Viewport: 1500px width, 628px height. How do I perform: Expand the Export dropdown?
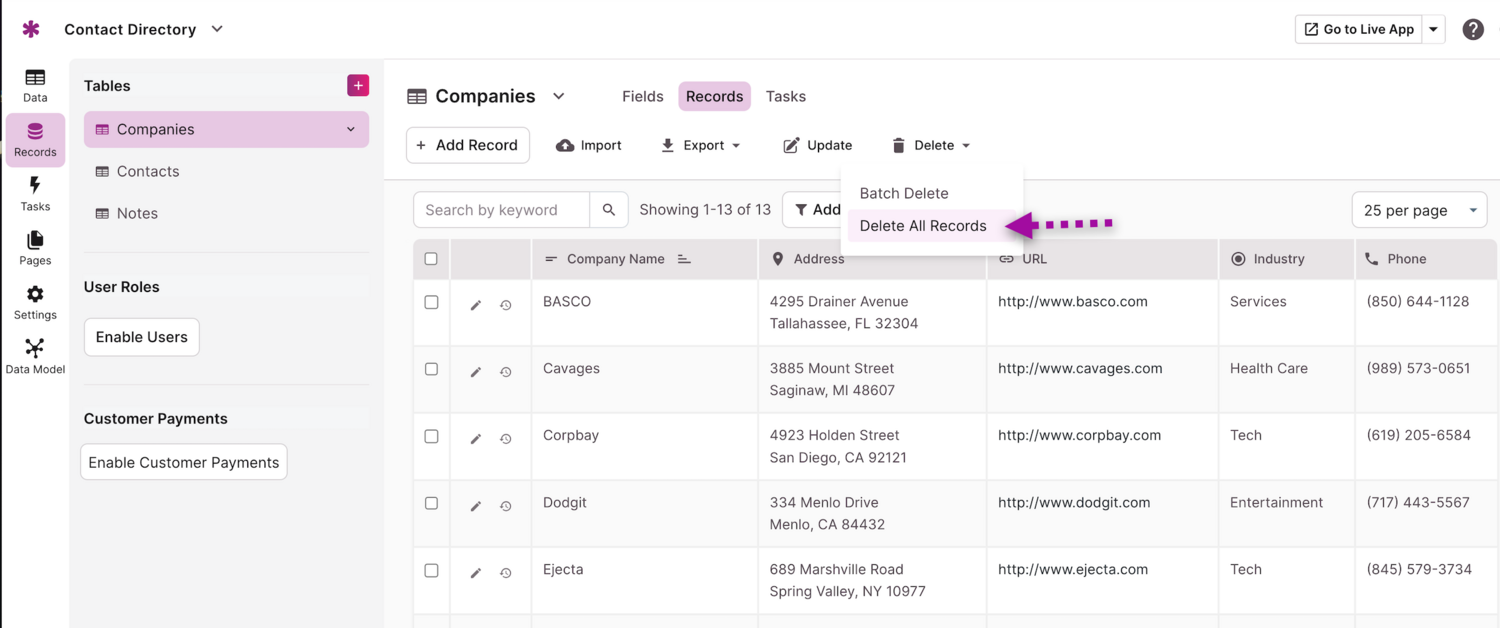tap(701, 146)
